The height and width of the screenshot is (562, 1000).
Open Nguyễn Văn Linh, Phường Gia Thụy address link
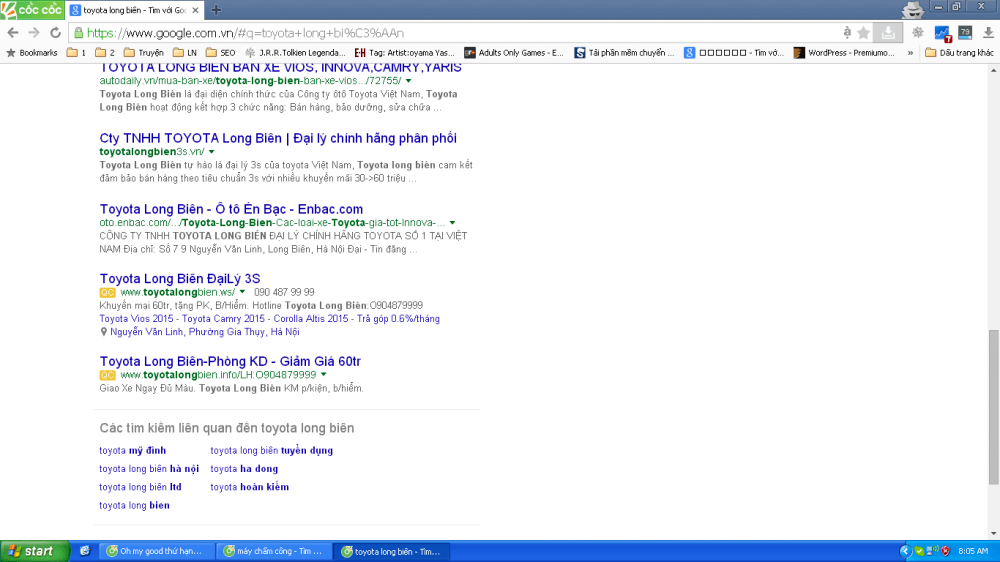click(x=205, y=332)
